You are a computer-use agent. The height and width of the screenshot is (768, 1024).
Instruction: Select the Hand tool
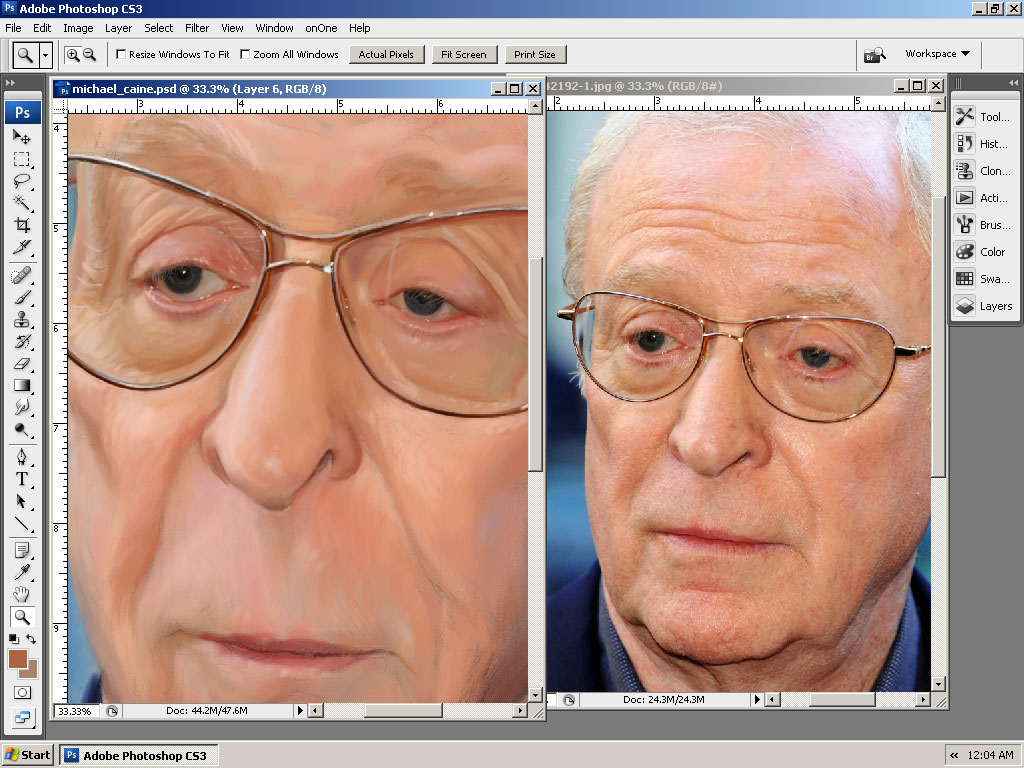coord(22,594)
